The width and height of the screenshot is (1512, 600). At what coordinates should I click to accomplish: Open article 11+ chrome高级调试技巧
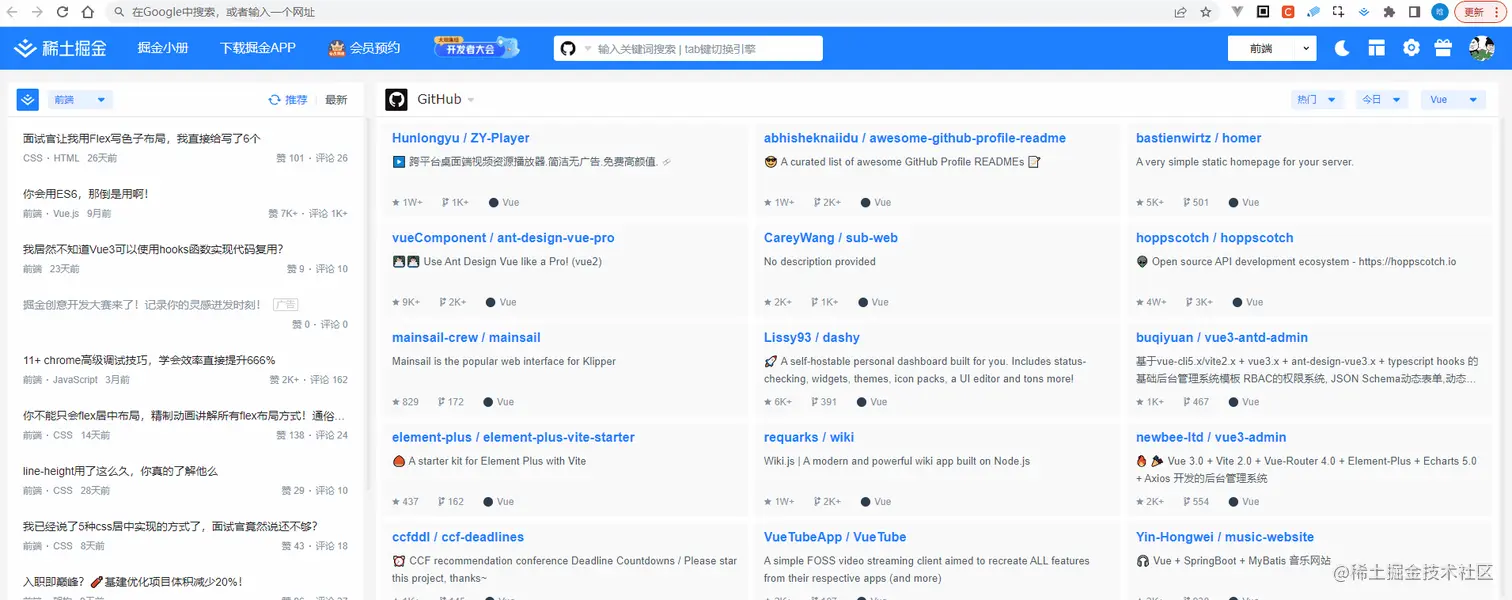point(149,360)
